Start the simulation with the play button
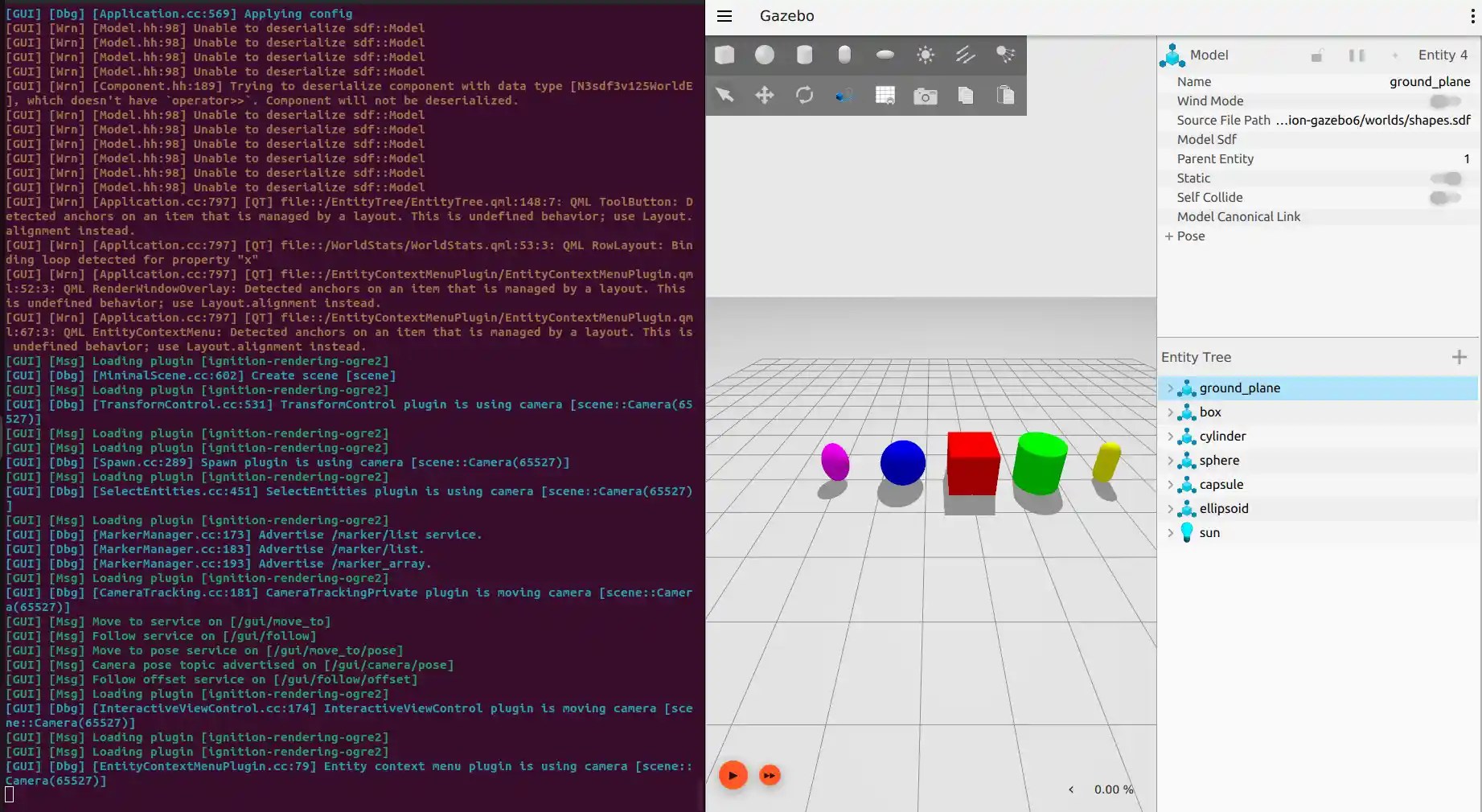The width and height of the screenshot is (1482, 812). click(x=733, y=776)
